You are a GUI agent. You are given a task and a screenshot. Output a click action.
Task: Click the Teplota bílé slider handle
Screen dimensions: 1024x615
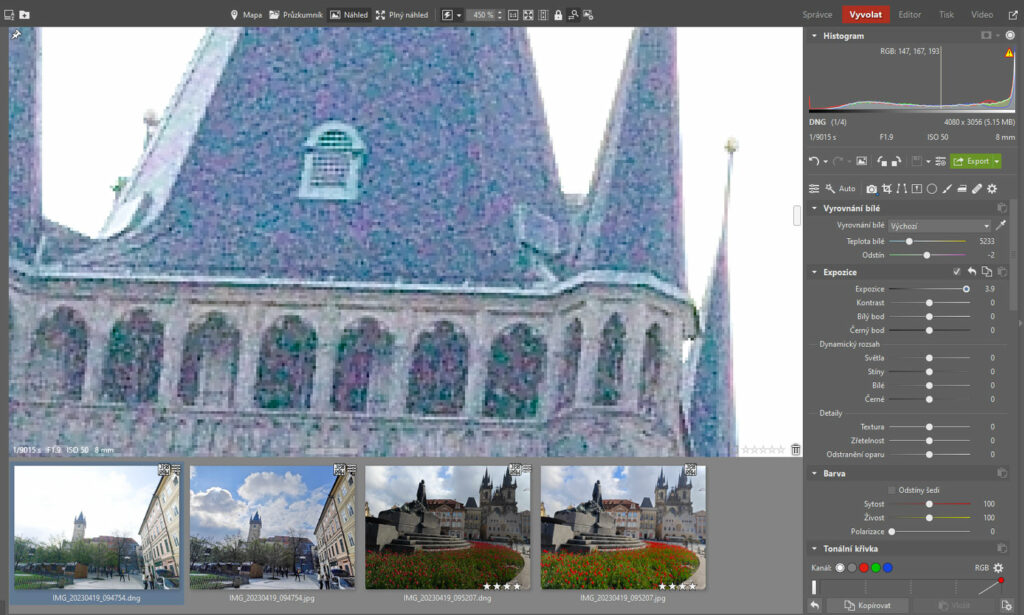click(x=909, y=241)
